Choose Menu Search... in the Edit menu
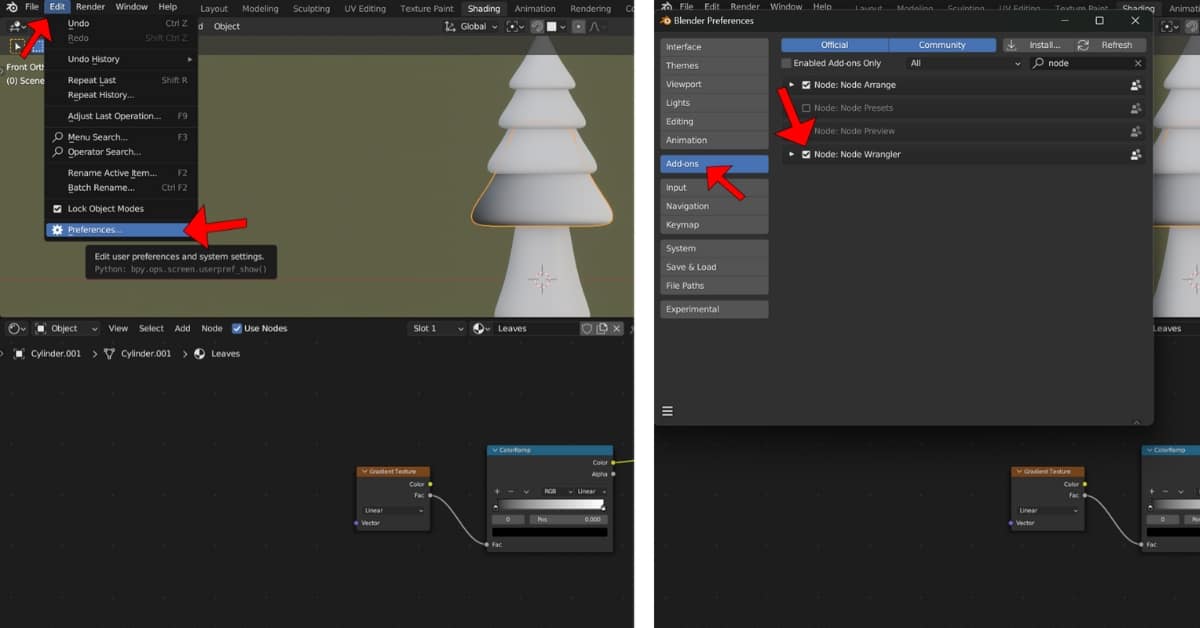 [120, 137]
